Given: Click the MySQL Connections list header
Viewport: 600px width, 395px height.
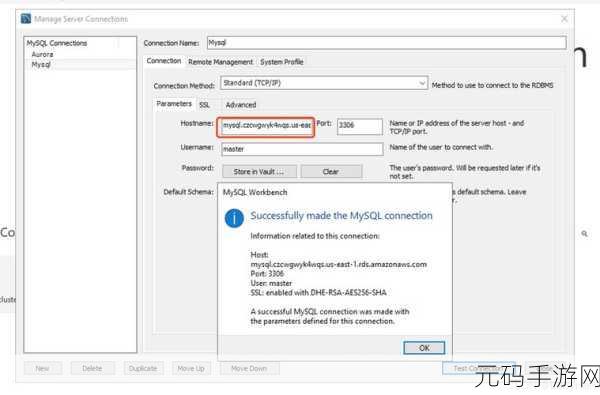Looking at the screenshot, I should (57, 43).
